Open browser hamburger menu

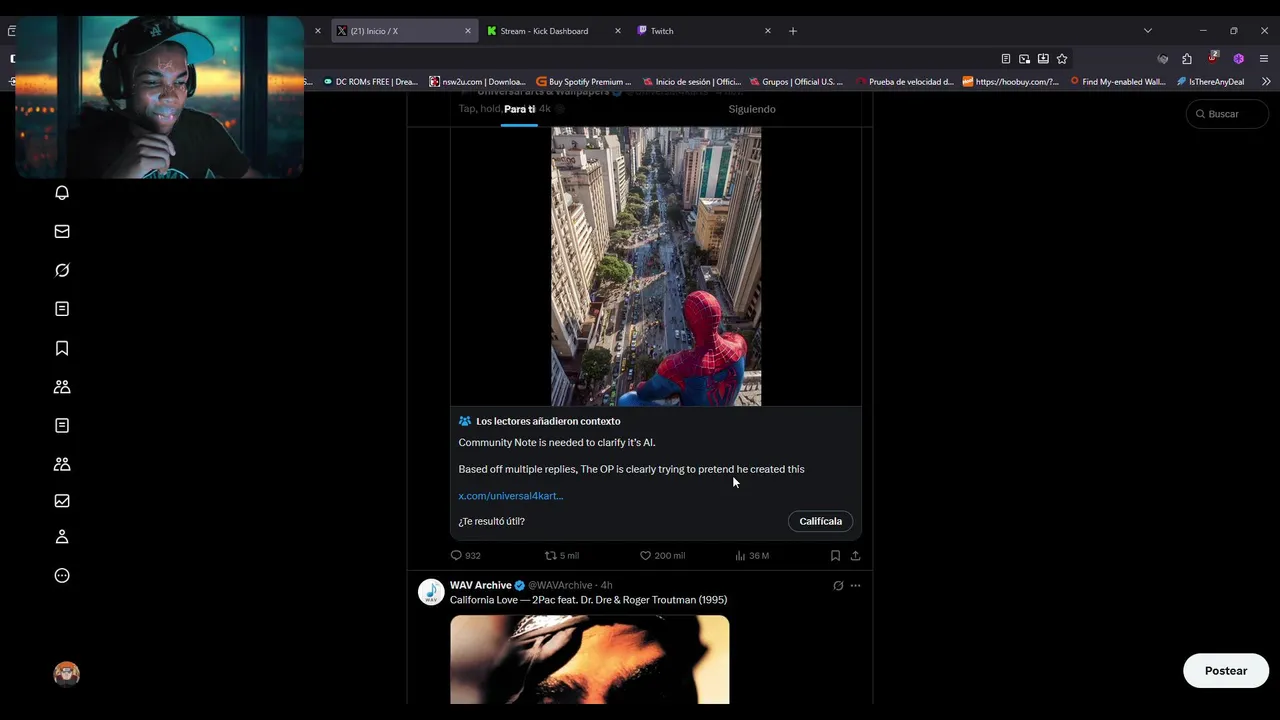(x=1264, y=59)
